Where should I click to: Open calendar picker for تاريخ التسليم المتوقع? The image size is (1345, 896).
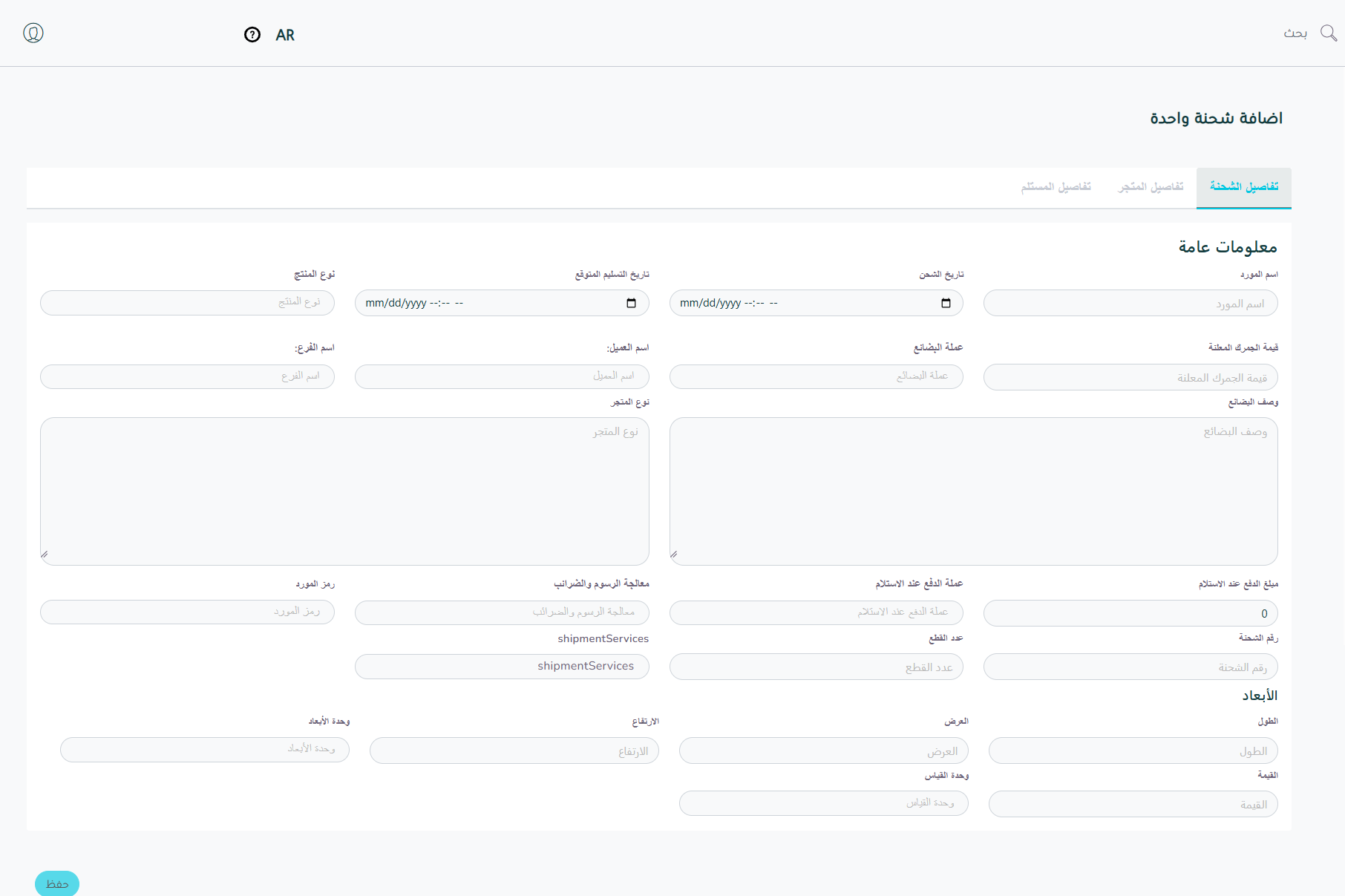(x=631, y=303)
